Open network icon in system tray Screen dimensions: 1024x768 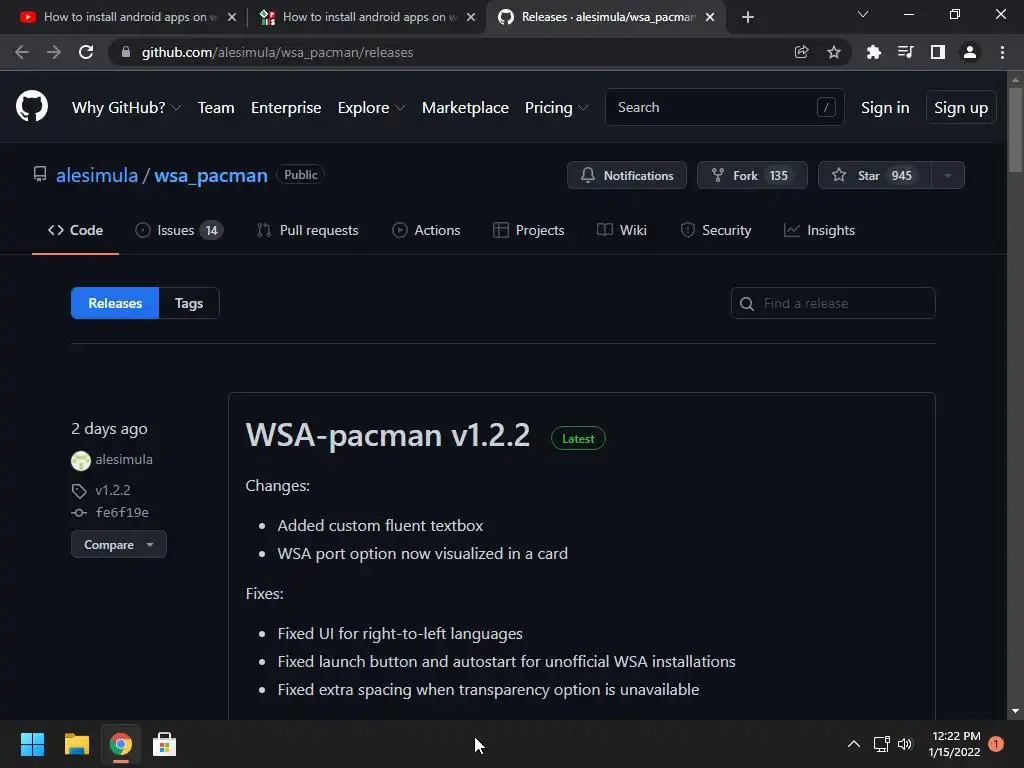pyautogui.click(x=881, y=744)
